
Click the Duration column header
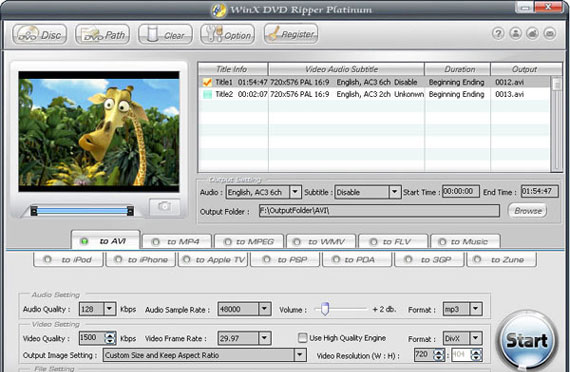click(457, 69)
